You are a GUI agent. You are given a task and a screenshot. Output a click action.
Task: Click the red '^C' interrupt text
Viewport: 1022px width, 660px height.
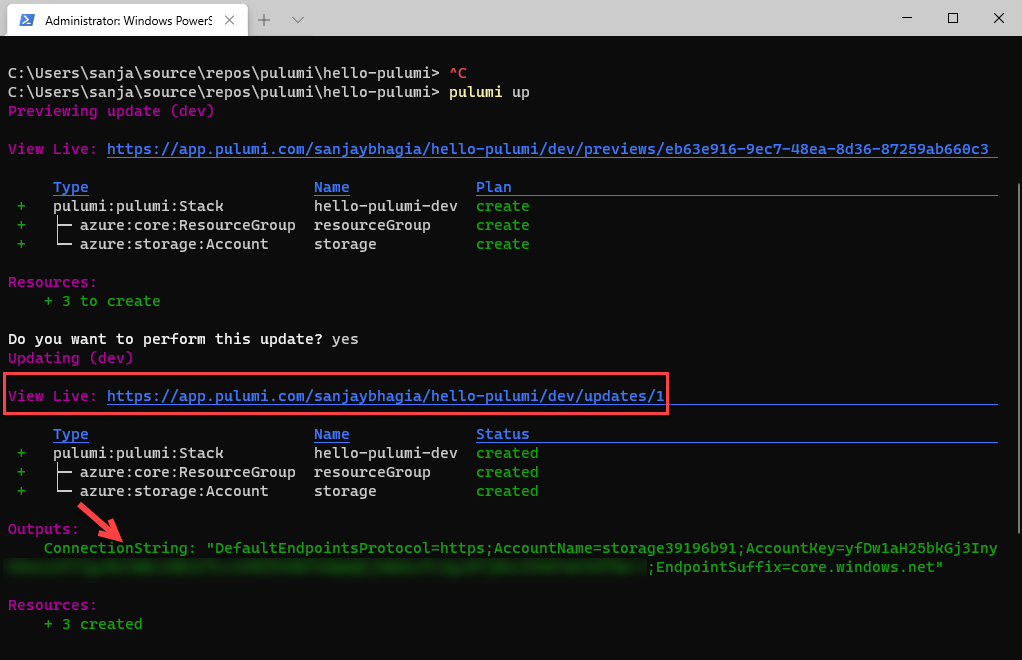pos(458,73)
